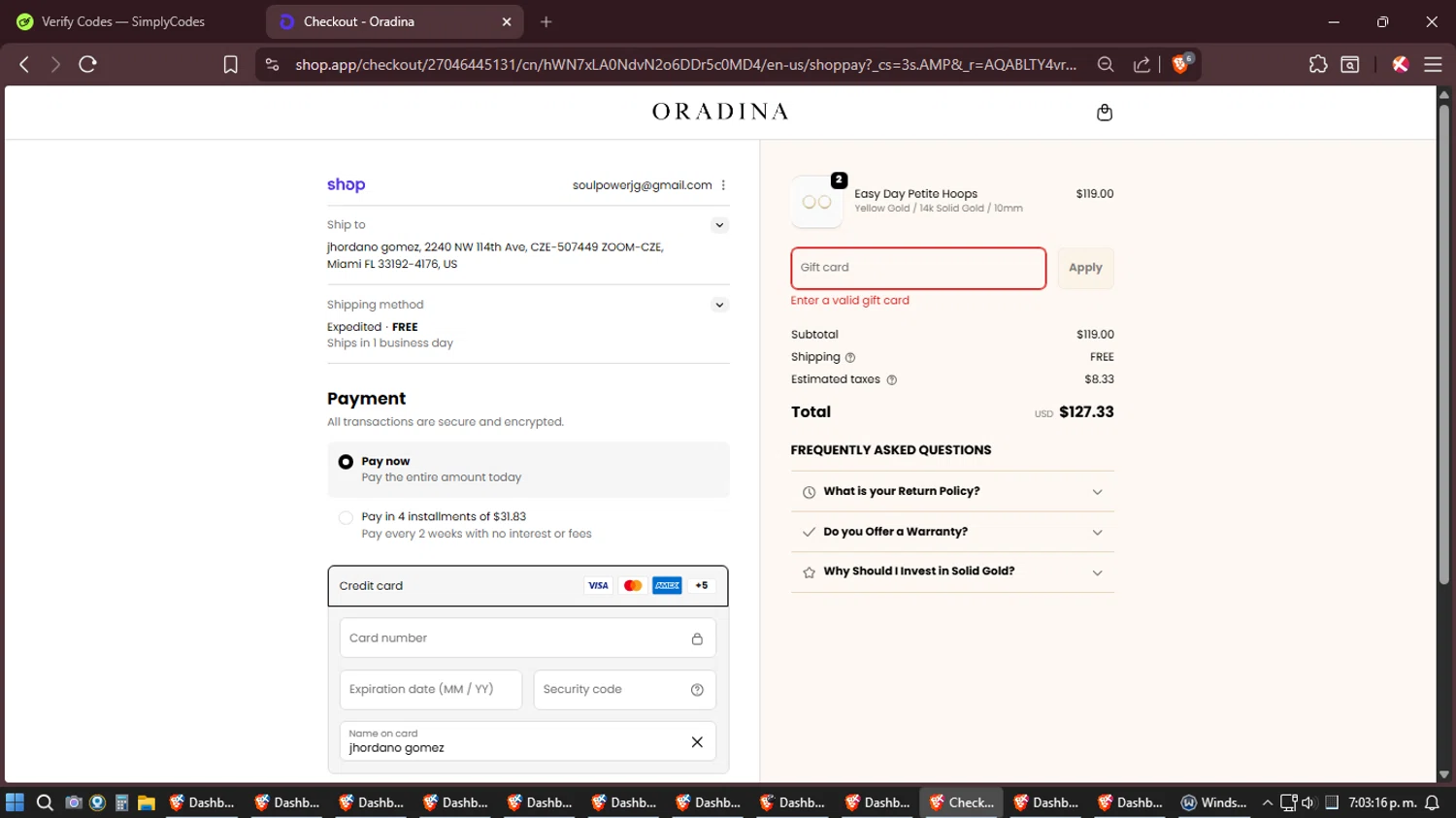Image resolution: width=1456 pixels, height=818 pixels.
Task: Click the star icon beside Solid Gold question
Action: [809, 573]
